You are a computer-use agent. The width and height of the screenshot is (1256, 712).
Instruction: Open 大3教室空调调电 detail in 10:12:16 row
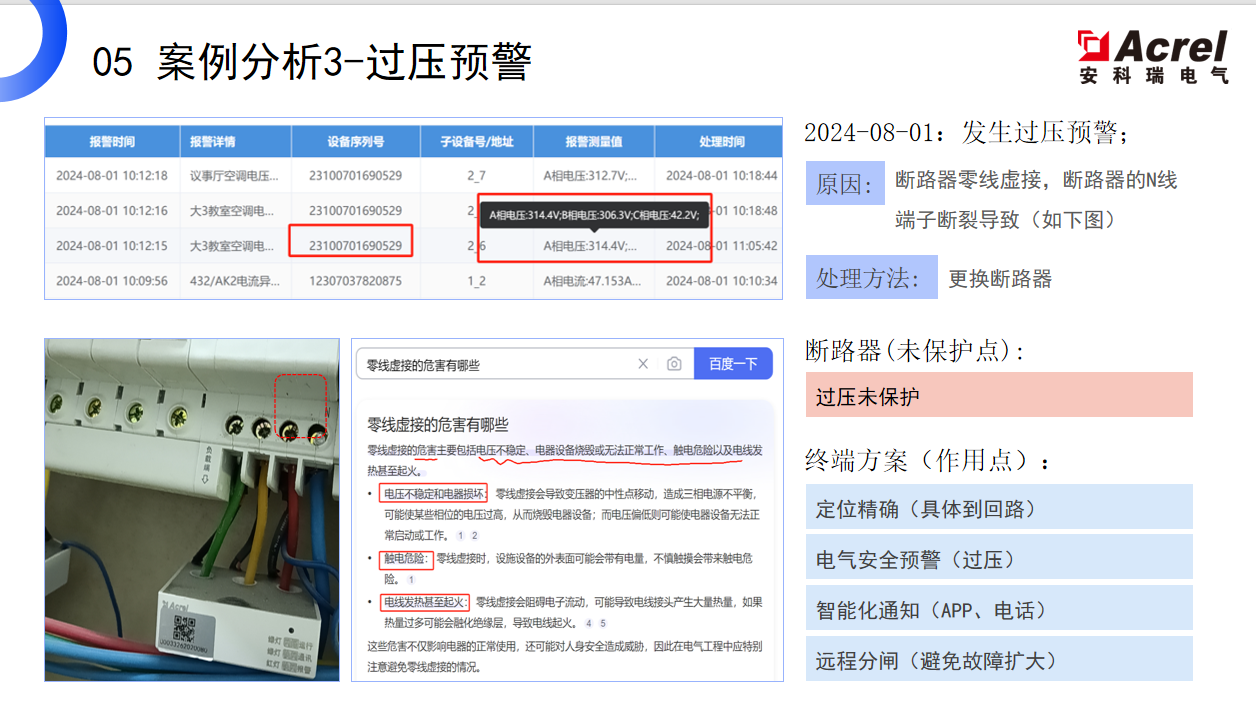pyautogui.click(x=232, y=210)
